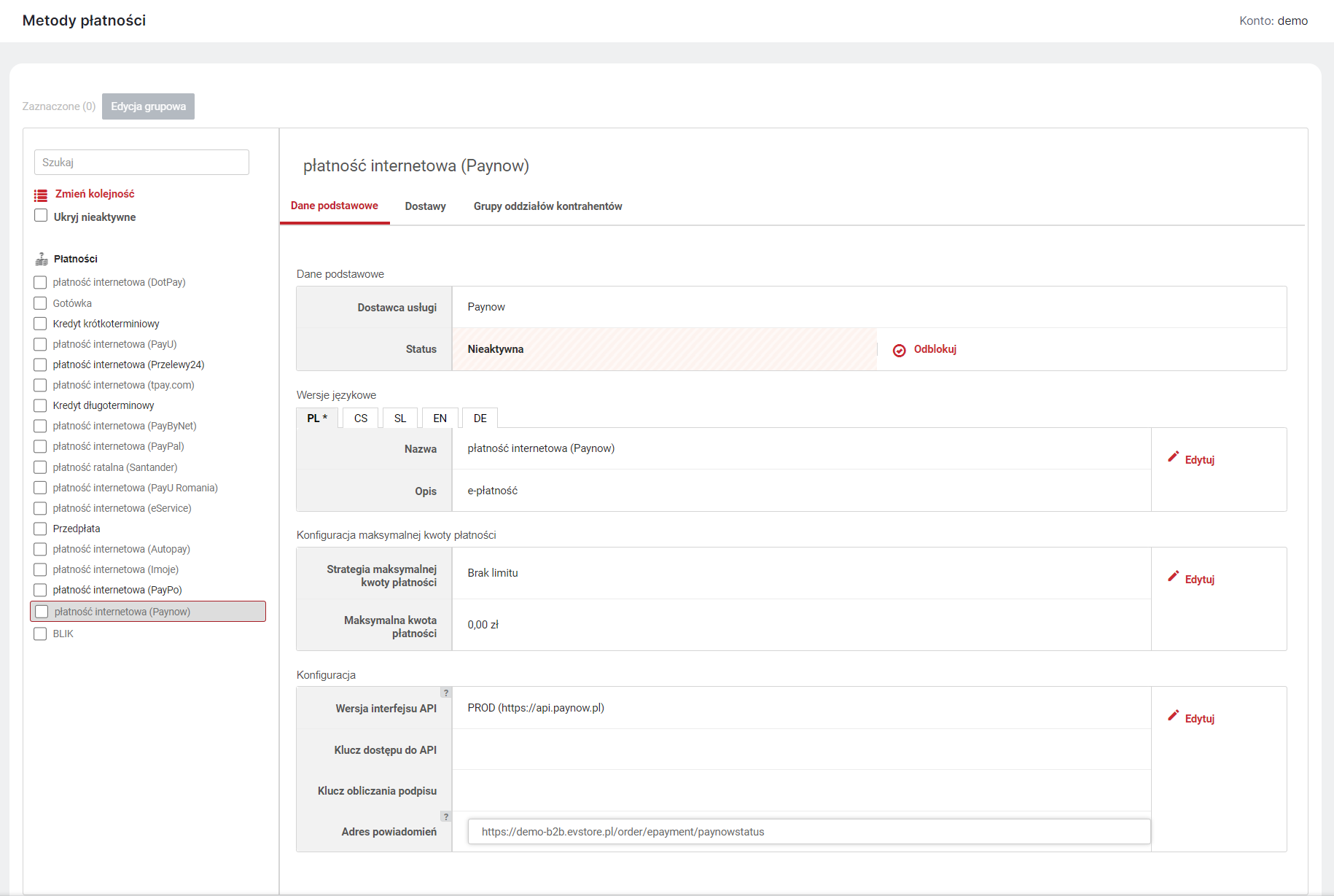Click the Adres powiadomień URL field
Screen dimensions: 1334x896
[809, 832]
